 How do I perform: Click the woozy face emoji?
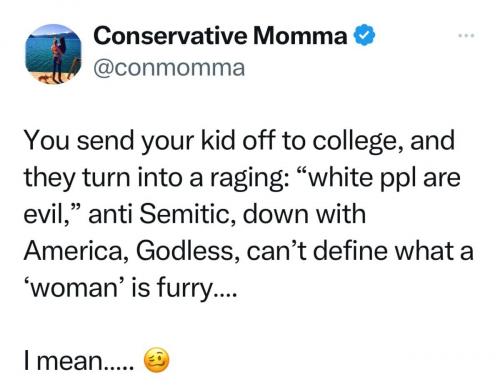156,360
